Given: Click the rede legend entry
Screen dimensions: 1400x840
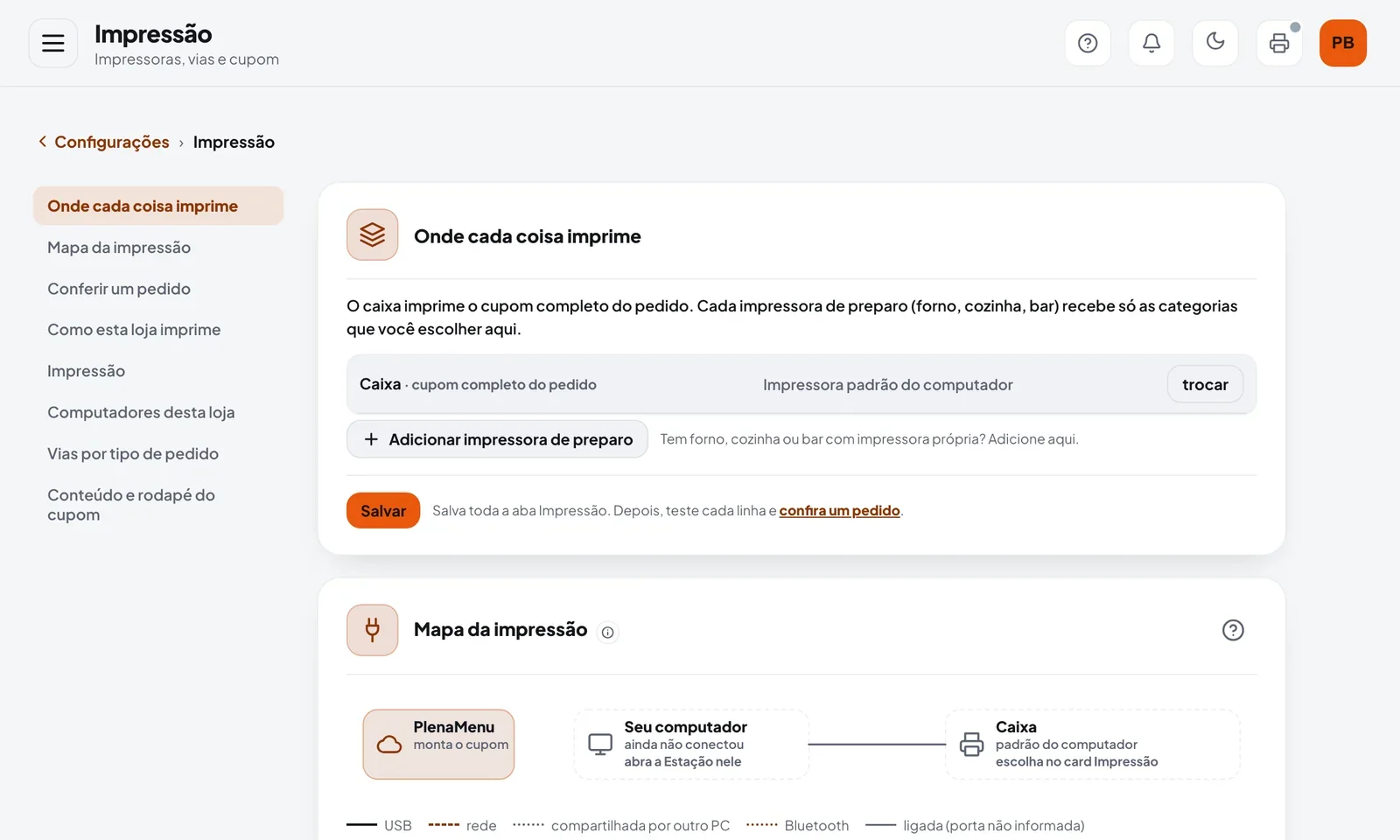Looking at the screenshot, I should click(462, 825).
